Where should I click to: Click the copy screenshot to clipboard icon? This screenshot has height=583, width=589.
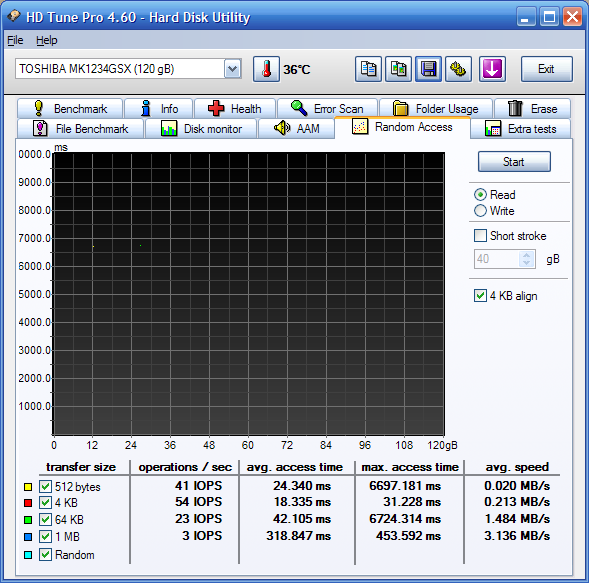[x=398, y=69]
